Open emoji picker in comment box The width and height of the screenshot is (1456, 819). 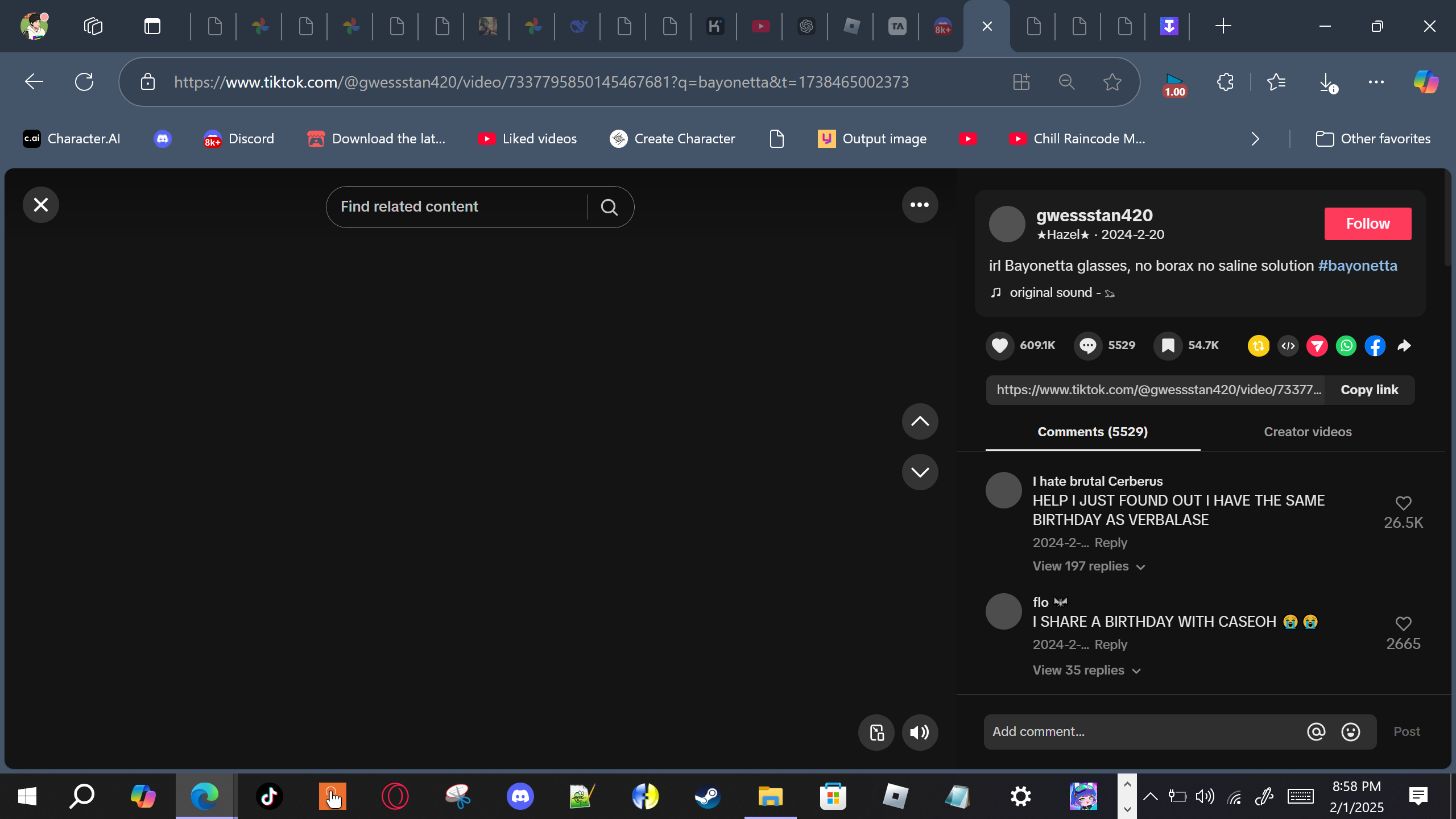pyautogui.click(x=1350, y=732)
